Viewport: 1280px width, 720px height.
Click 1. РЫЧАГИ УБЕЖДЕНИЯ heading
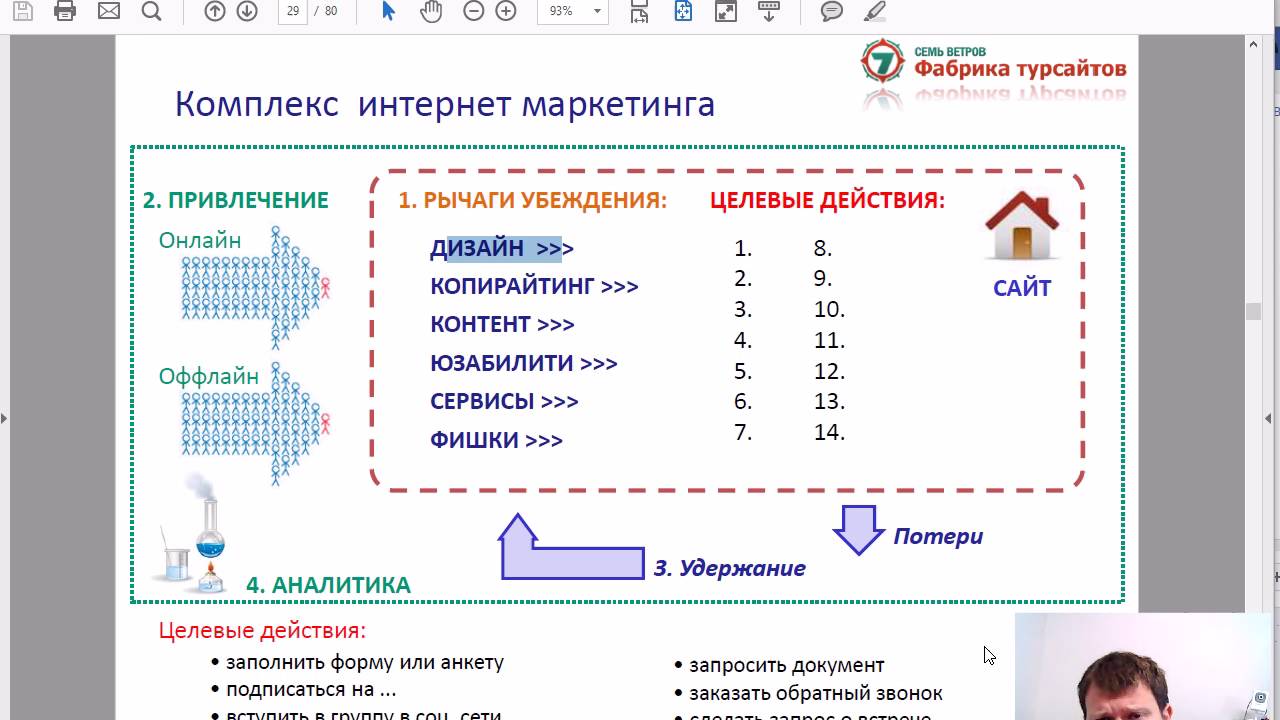pos(533,200)
